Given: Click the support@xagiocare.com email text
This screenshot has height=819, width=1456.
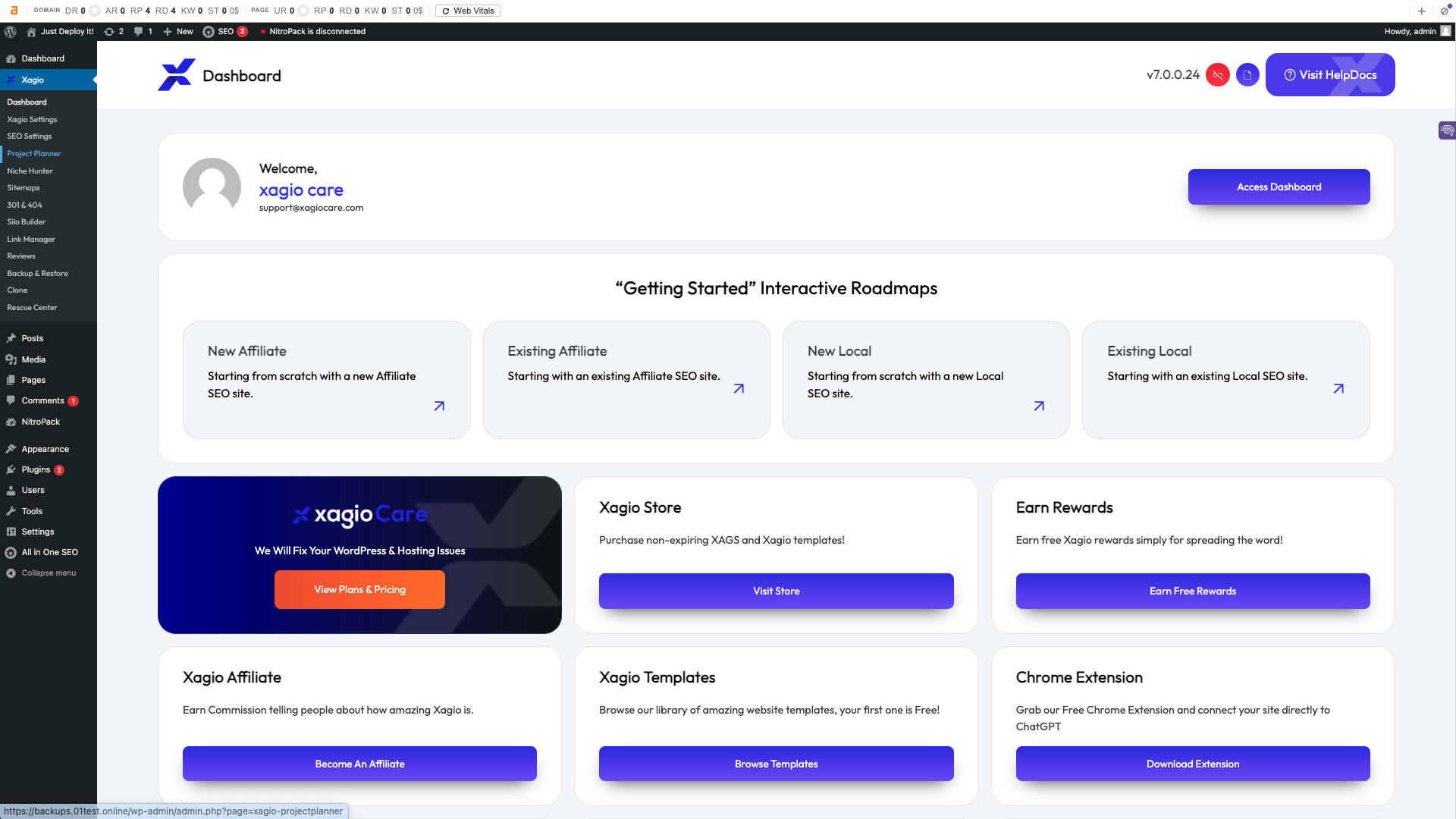Looking at the screenshot, I should [311, 208].
